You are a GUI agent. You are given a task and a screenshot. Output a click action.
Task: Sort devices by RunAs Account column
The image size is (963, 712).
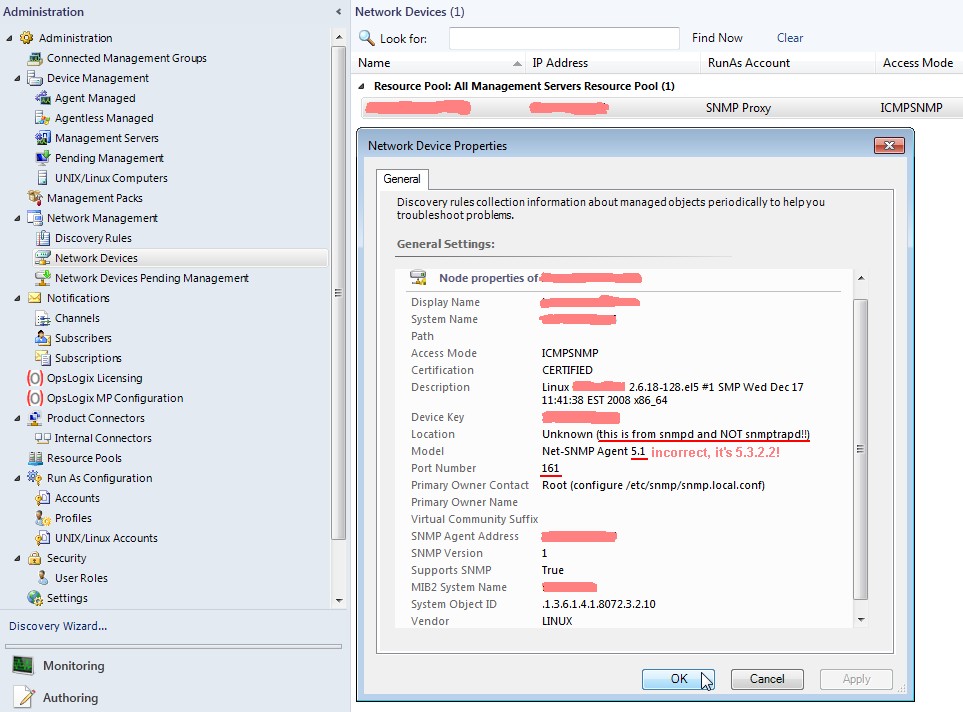(787, 63)
